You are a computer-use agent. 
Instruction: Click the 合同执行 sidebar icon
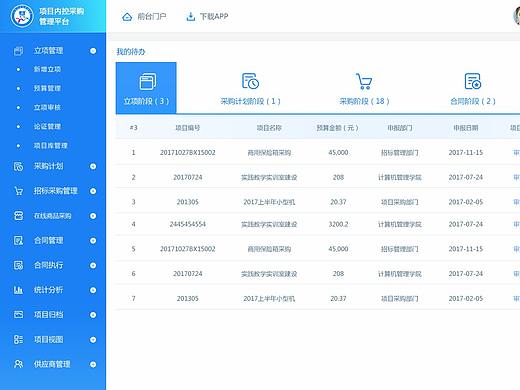(19, 265)
